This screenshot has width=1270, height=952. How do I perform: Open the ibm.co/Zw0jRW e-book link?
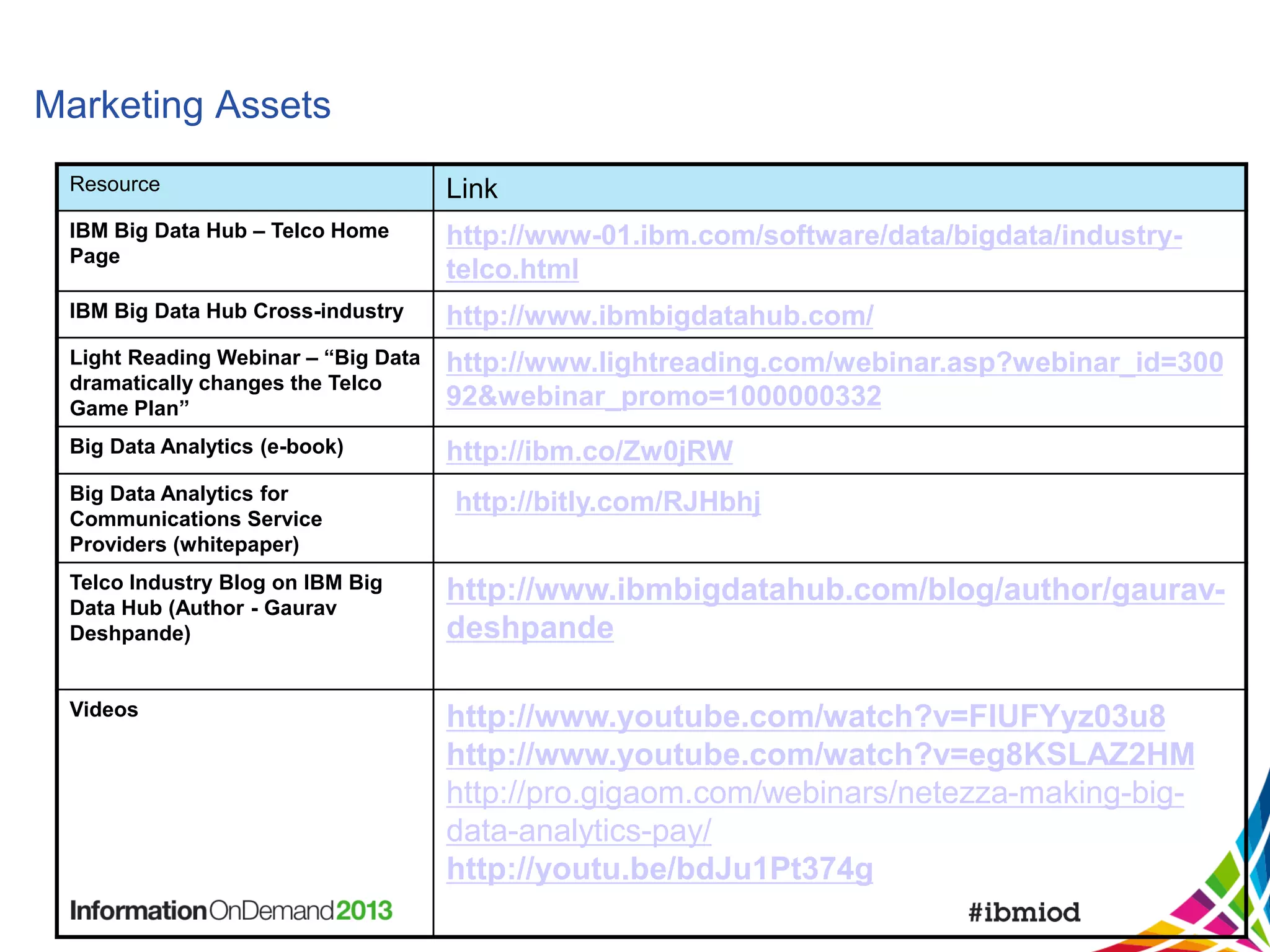click(x=589, y=451)
